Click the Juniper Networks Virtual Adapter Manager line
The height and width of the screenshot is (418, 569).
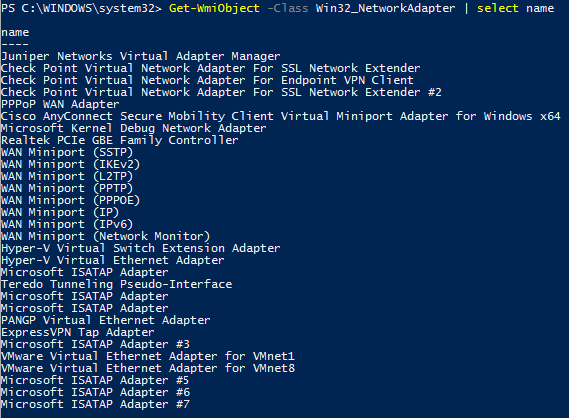click(x=141, y=56)
